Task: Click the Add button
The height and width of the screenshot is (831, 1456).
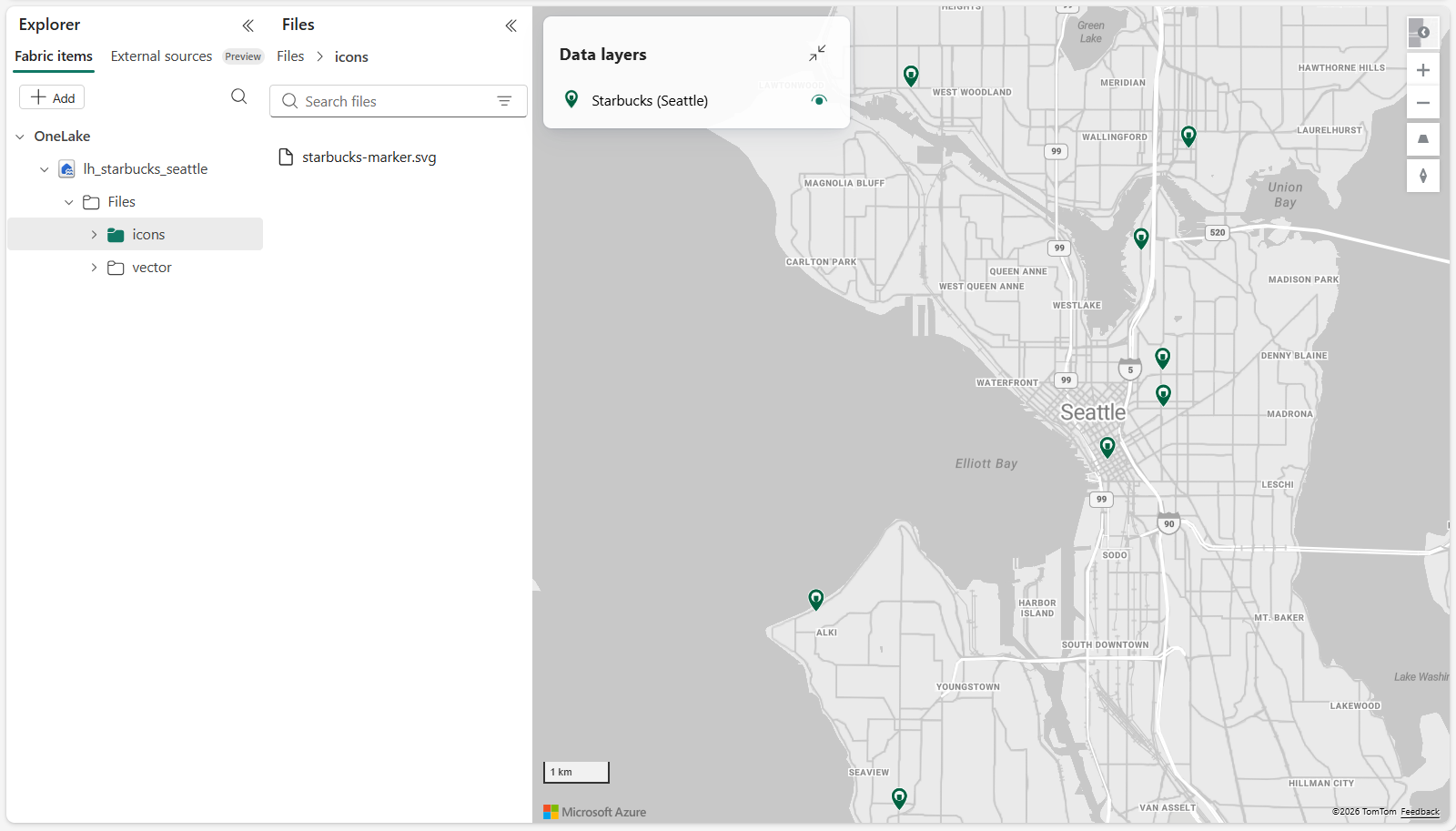Action: 52,97
